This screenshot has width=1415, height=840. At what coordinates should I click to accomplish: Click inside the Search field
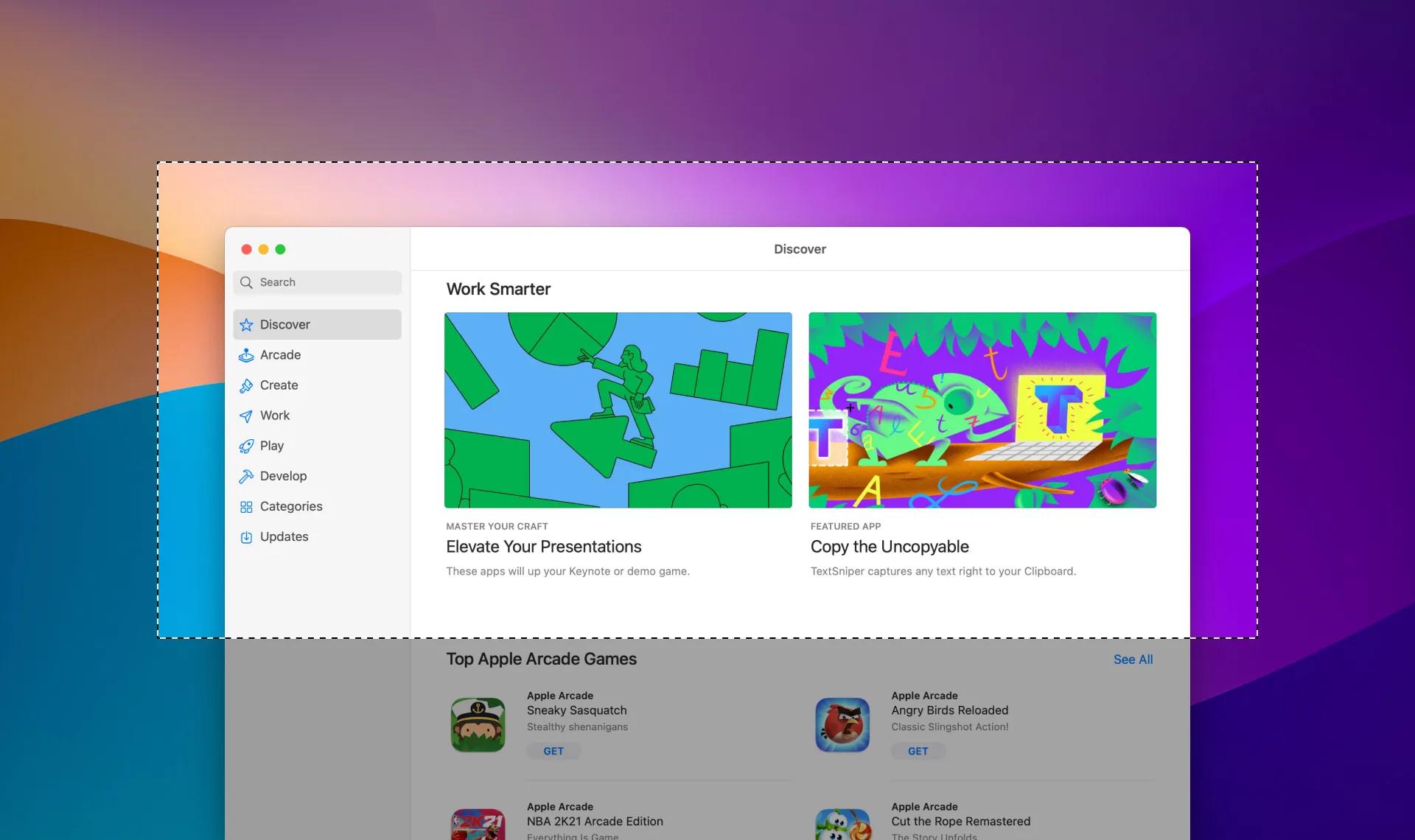point(318,282)
